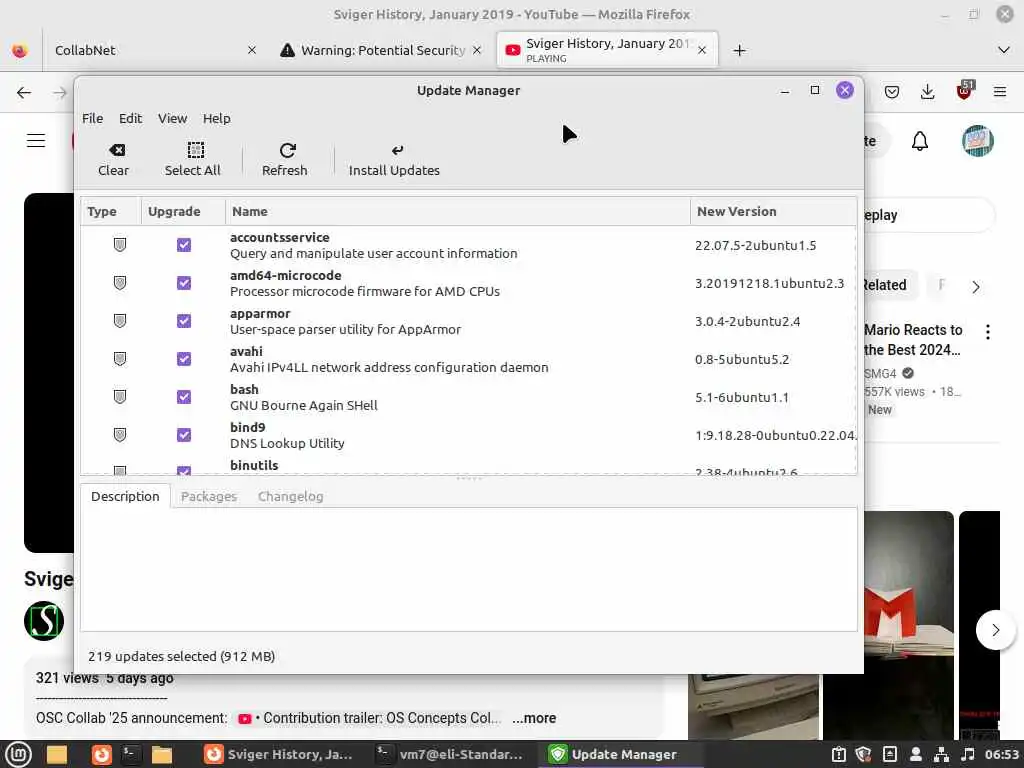This screenshot has width=1024, height=768.
Task: Click the '219 updates selected (912 MB)' status text
Action: pyautogui.click(x=182, y=656)
